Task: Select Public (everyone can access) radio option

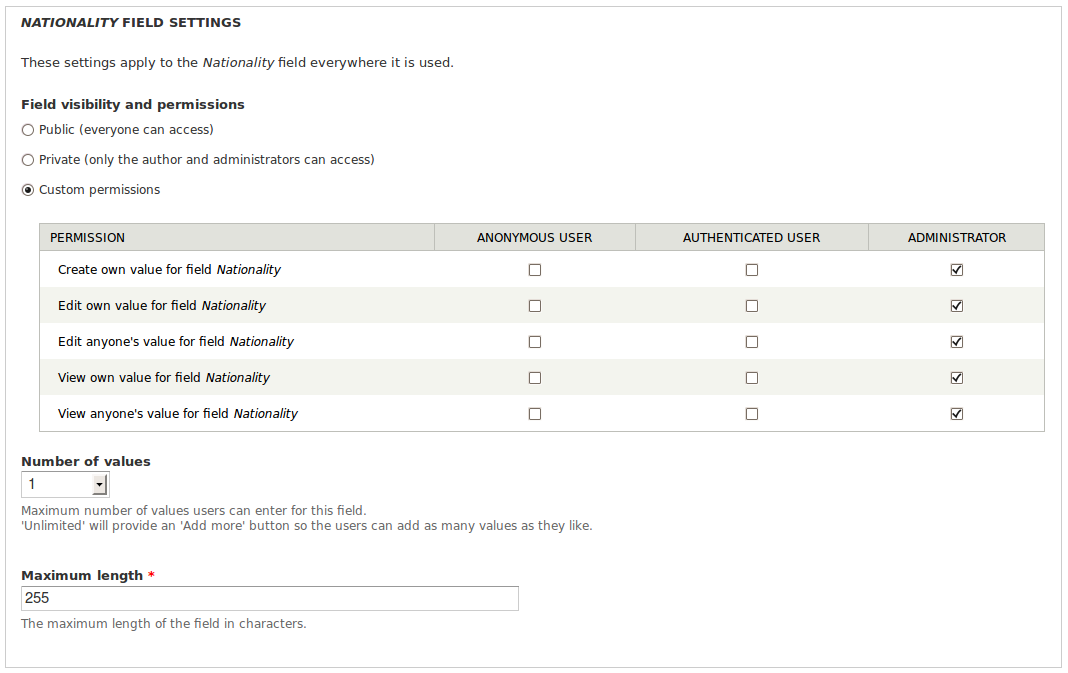Action: pyautogui.click(x=28, y=130)
